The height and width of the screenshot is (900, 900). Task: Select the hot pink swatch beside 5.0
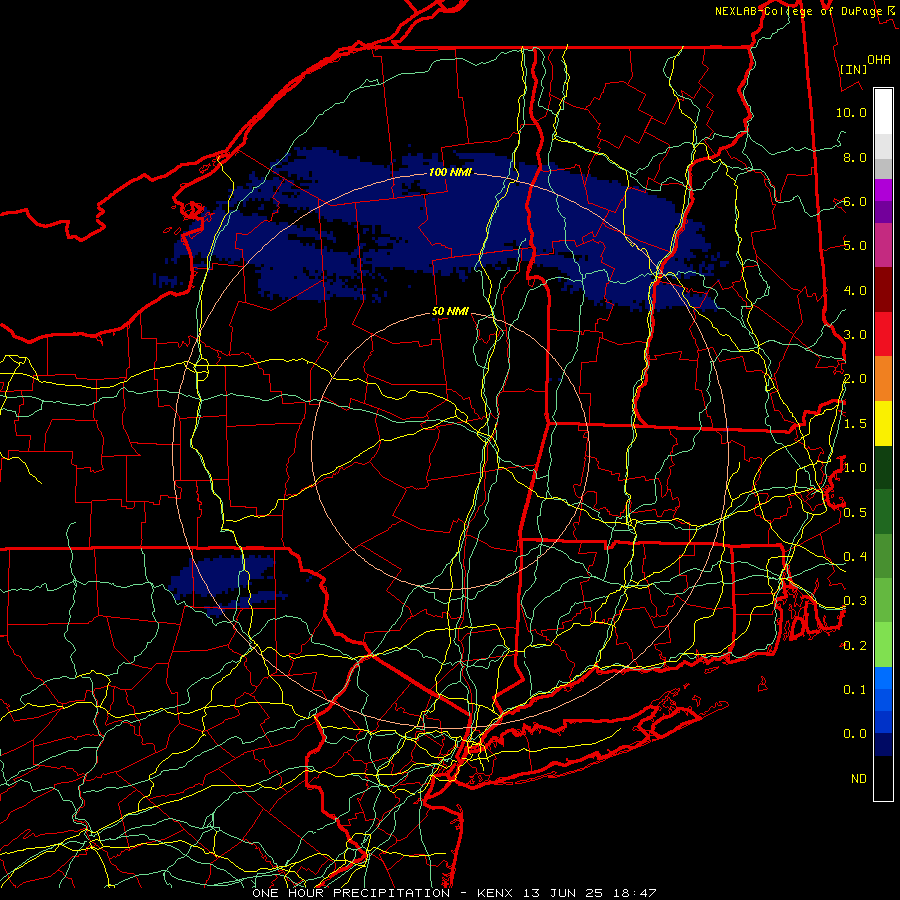[883, 245]
